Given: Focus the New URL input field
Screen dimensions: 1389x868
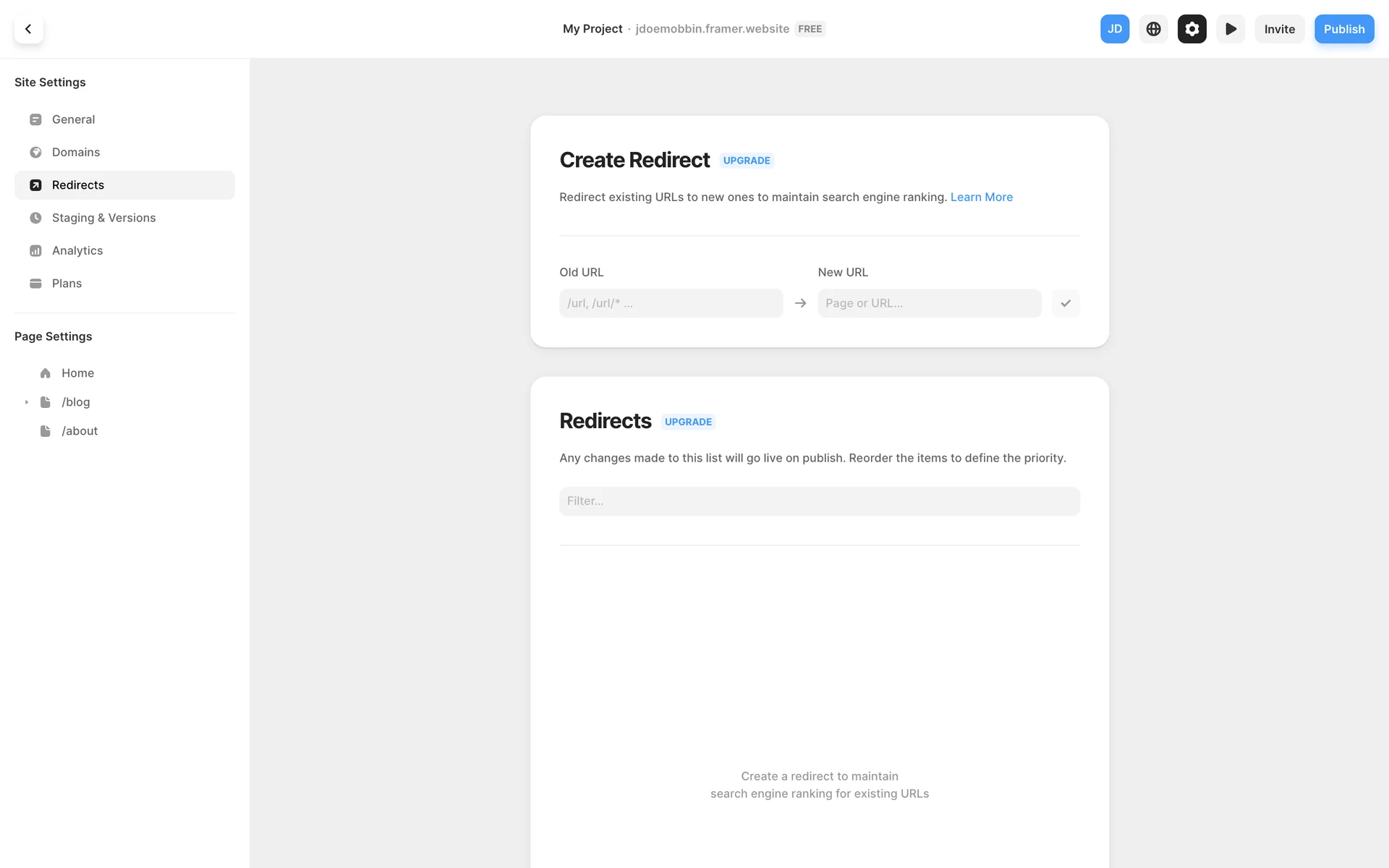Looking at the screenshot, I should point(929,303).
